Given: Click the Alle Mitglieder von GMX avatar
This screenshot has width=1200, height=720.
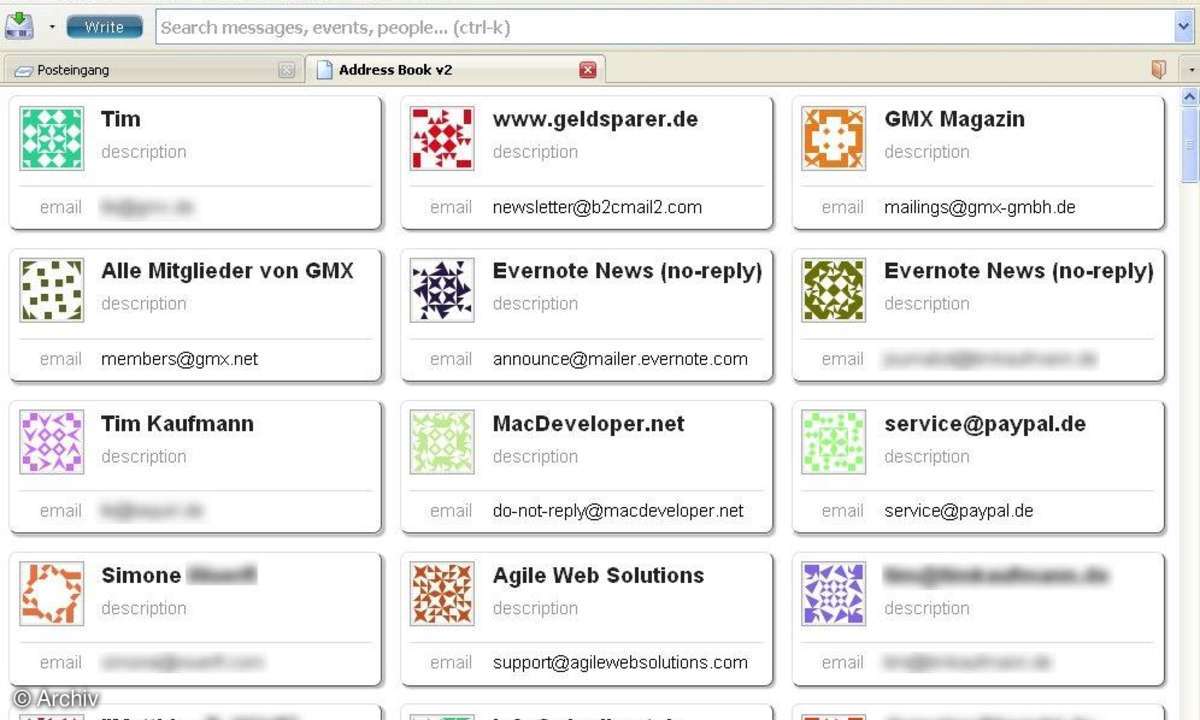Looking at the screenshot, I should click(52, 290).
